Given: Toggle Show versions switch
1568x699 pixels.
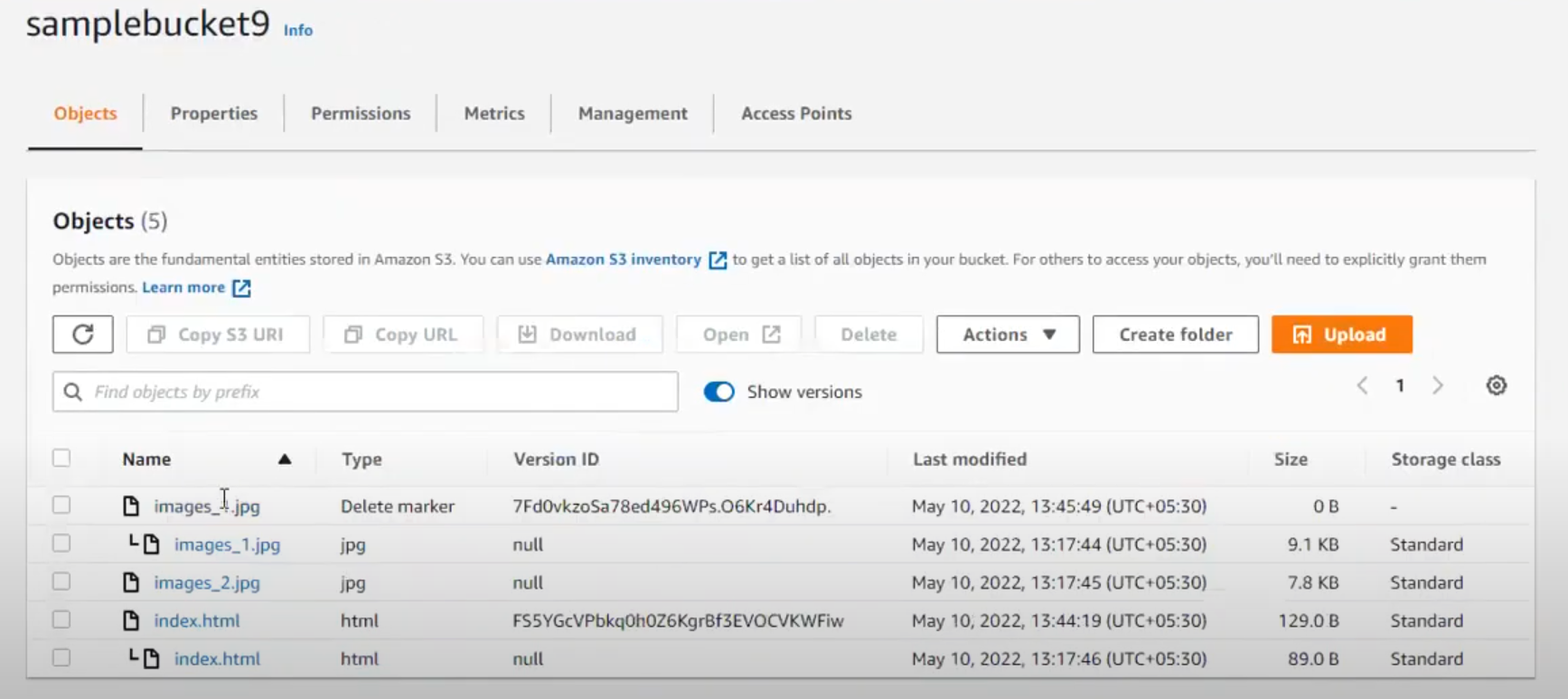Looking at the screenshot, I should (x=719, y=392).
